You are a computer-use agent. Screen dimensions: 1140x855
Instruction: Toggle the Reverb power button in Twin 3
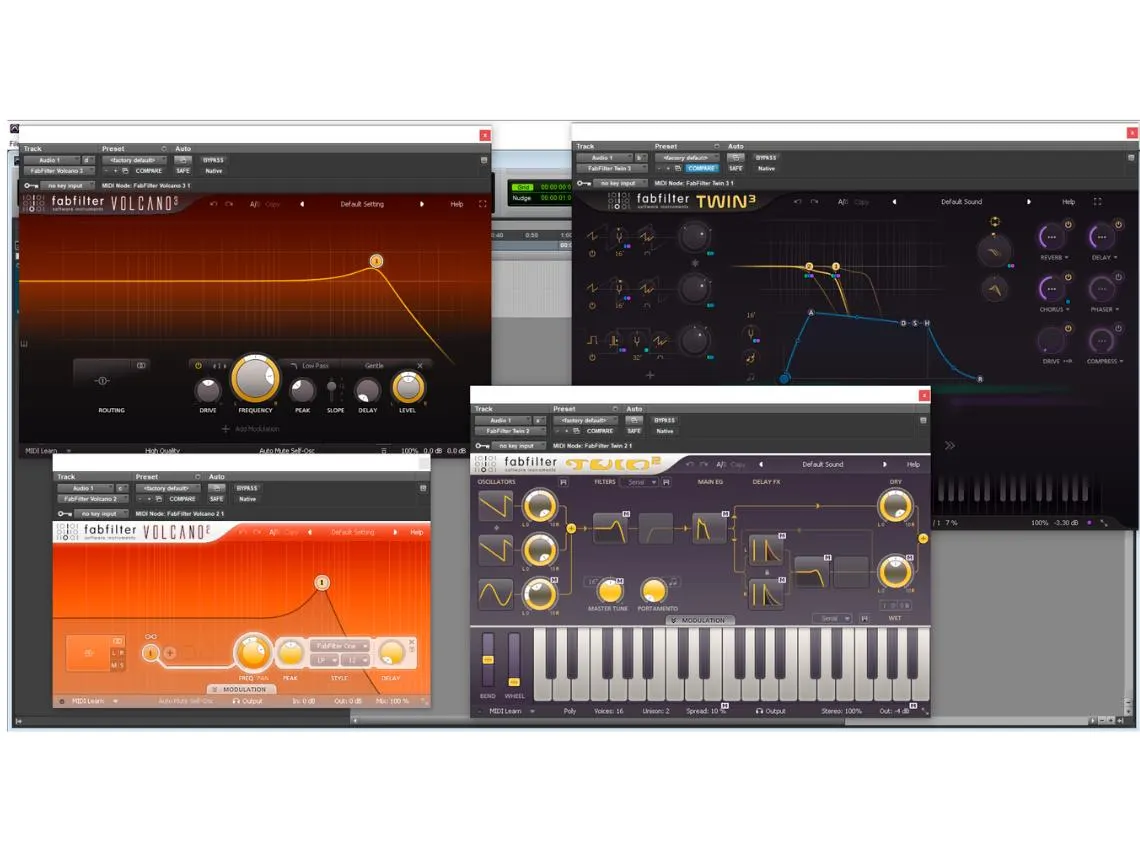1067,225
